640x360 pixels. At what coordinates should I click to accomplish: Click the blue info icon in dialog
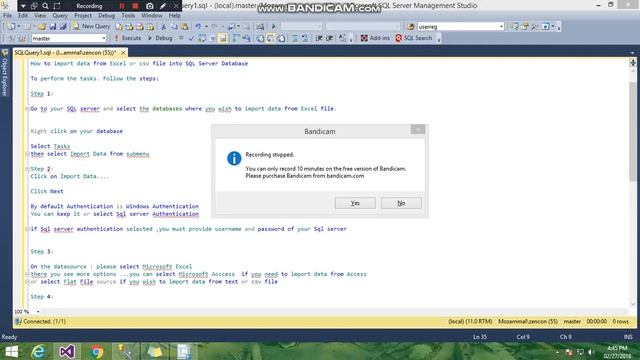point(234,158)
